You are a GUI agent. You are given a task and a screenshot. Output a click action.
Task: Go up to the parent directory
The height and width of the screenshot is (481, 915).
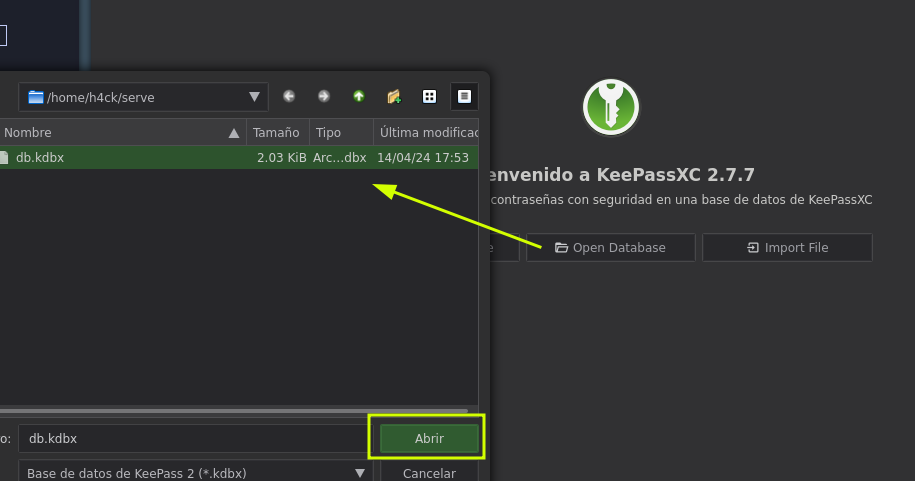coord(359,97)
